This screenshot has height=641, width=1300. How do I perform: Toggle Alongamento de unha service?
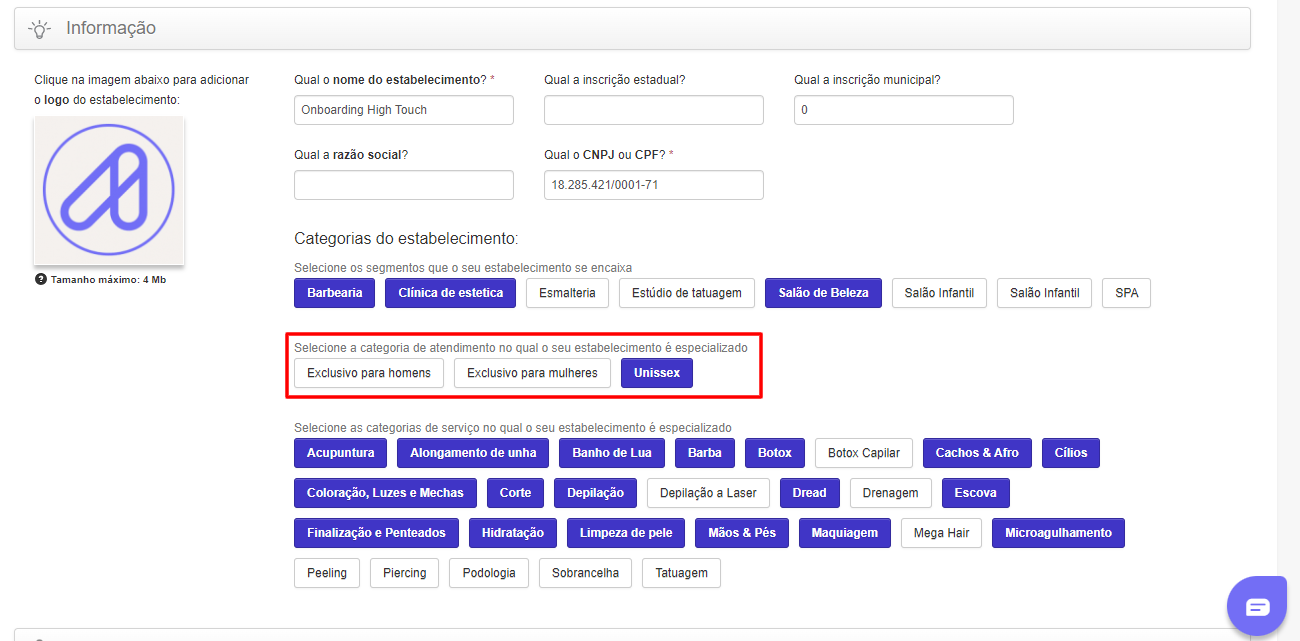click(x=473, y=453)
